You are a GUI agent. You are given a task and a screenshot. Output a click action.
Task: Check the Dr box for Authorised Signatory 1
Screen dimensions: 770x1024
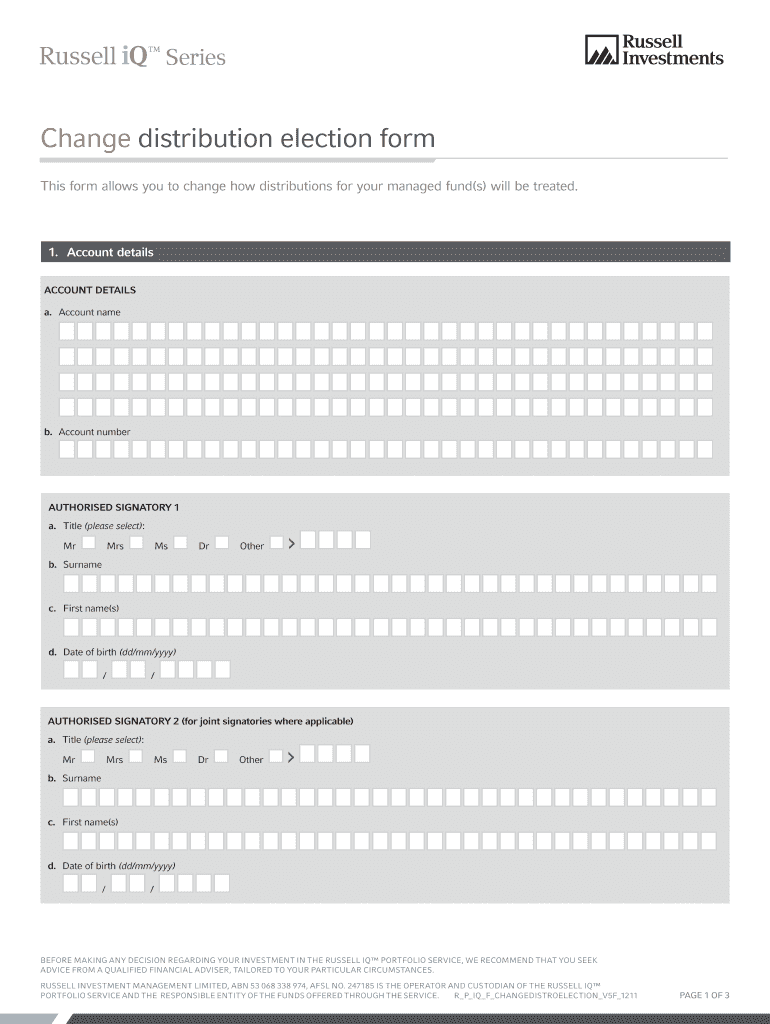pos(222,543)
